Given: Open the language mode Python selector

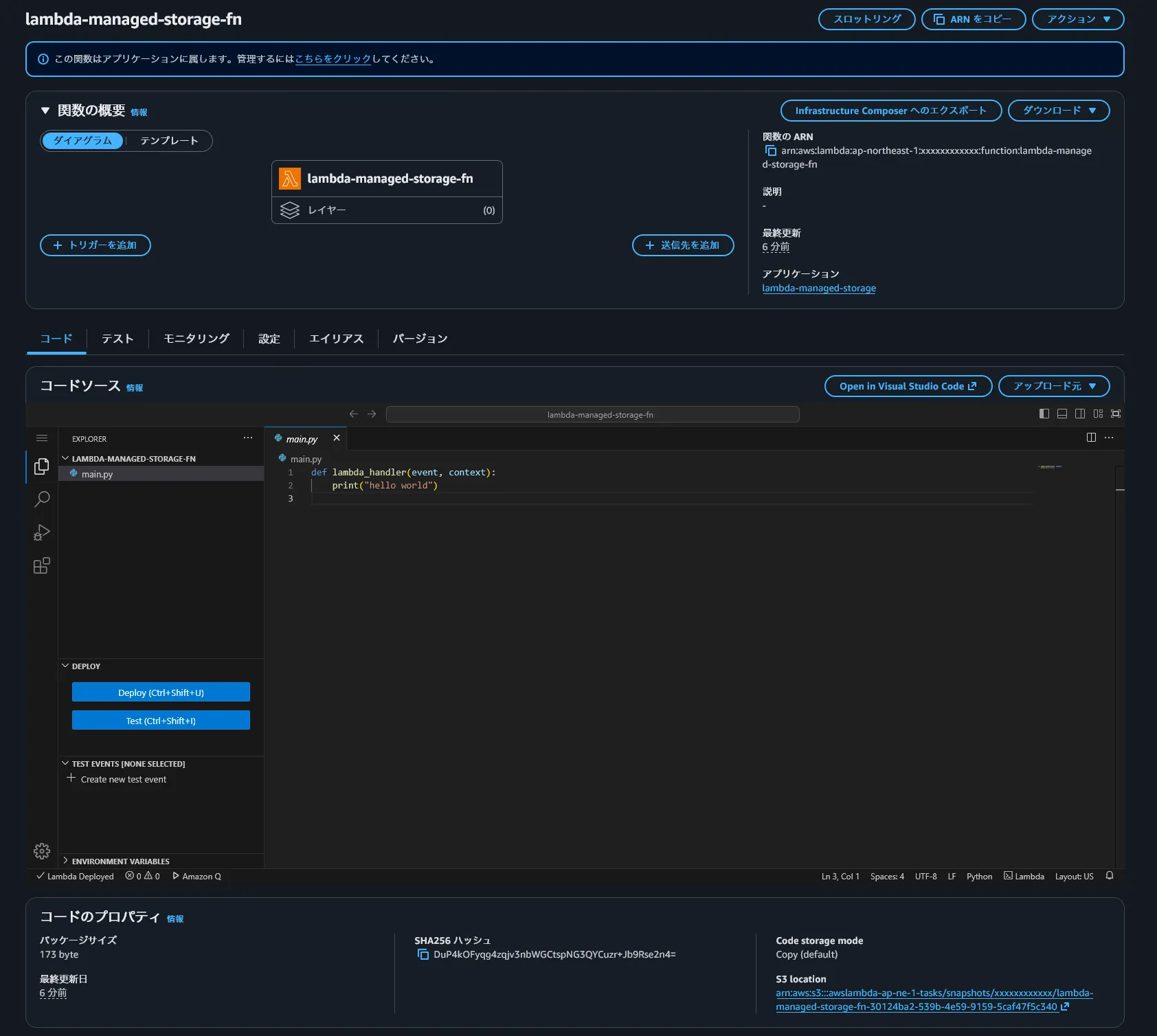Looking at the screenshot, I should click(979, 876).
